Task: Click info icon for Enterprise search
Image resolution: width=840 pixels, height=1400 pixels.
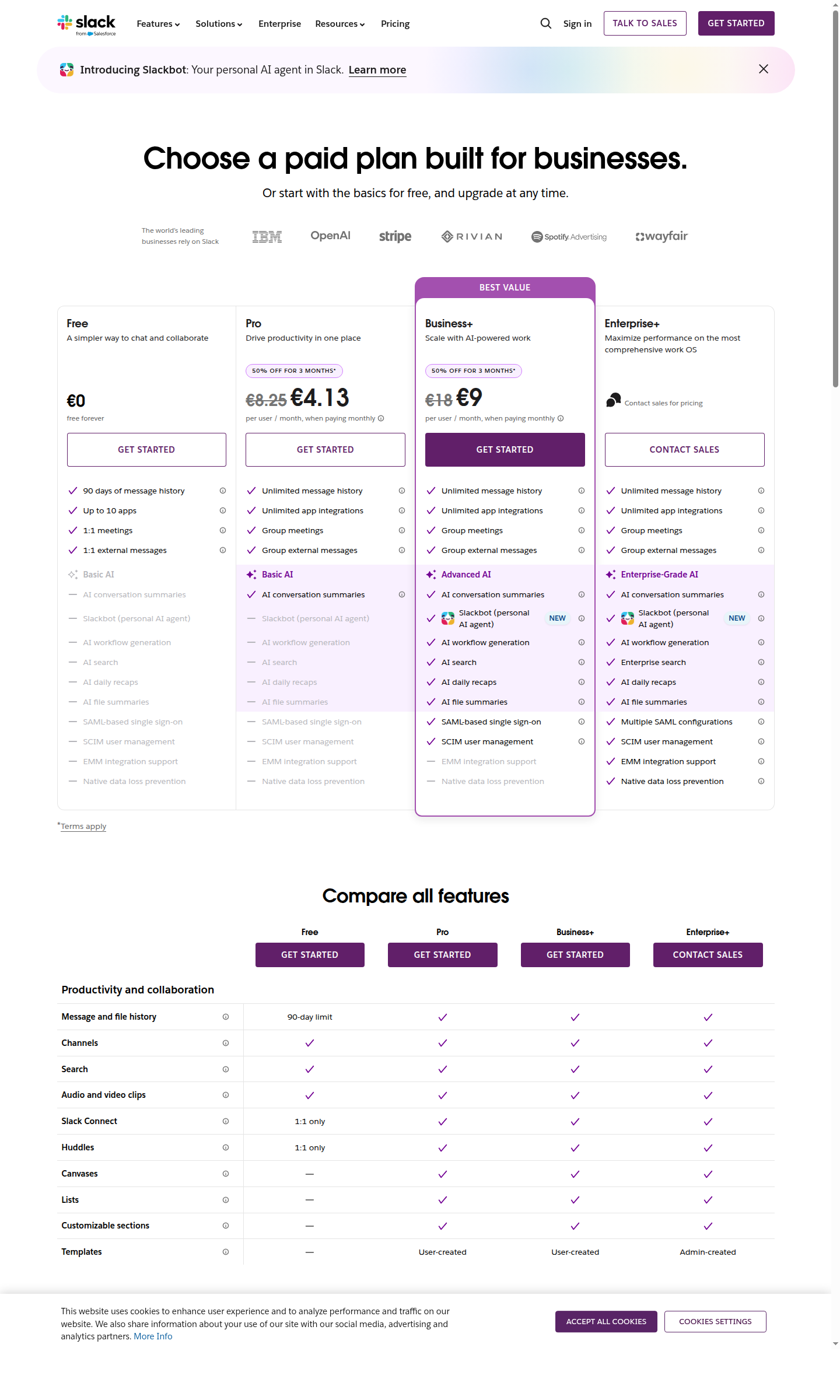Action: [x=761, y=662]
